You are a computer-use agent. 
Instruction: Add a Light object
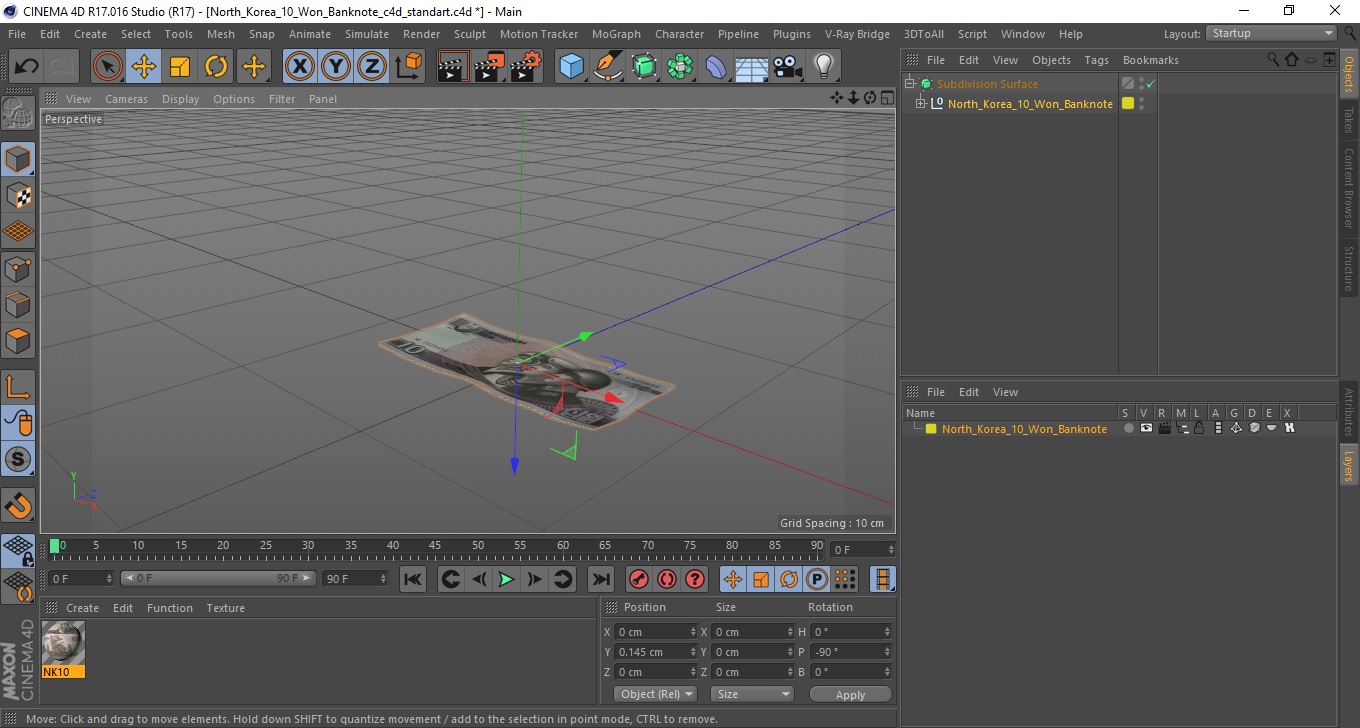point(823,67)
